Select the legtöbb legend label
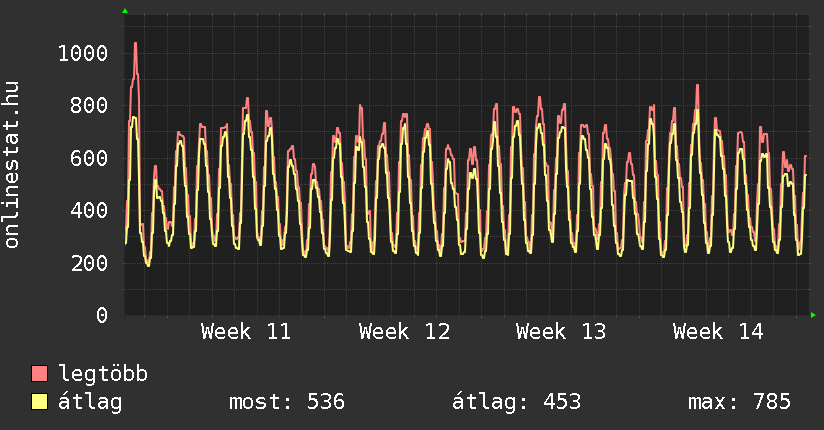824x430 pixels. coord(103,374)
